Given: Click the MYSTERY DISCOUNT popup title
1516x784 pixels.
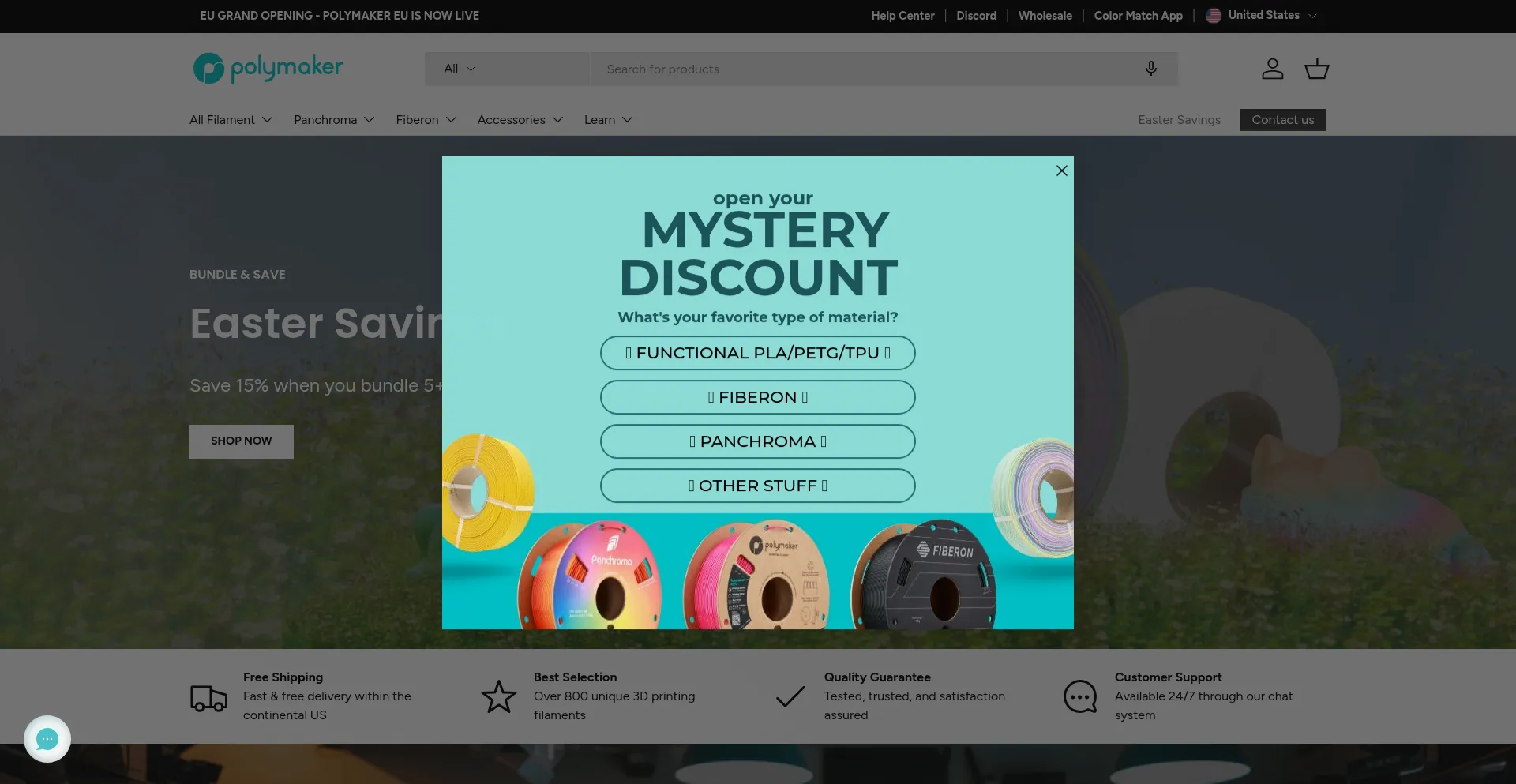Looking at the screenshot, I should [x=759, y=253].
